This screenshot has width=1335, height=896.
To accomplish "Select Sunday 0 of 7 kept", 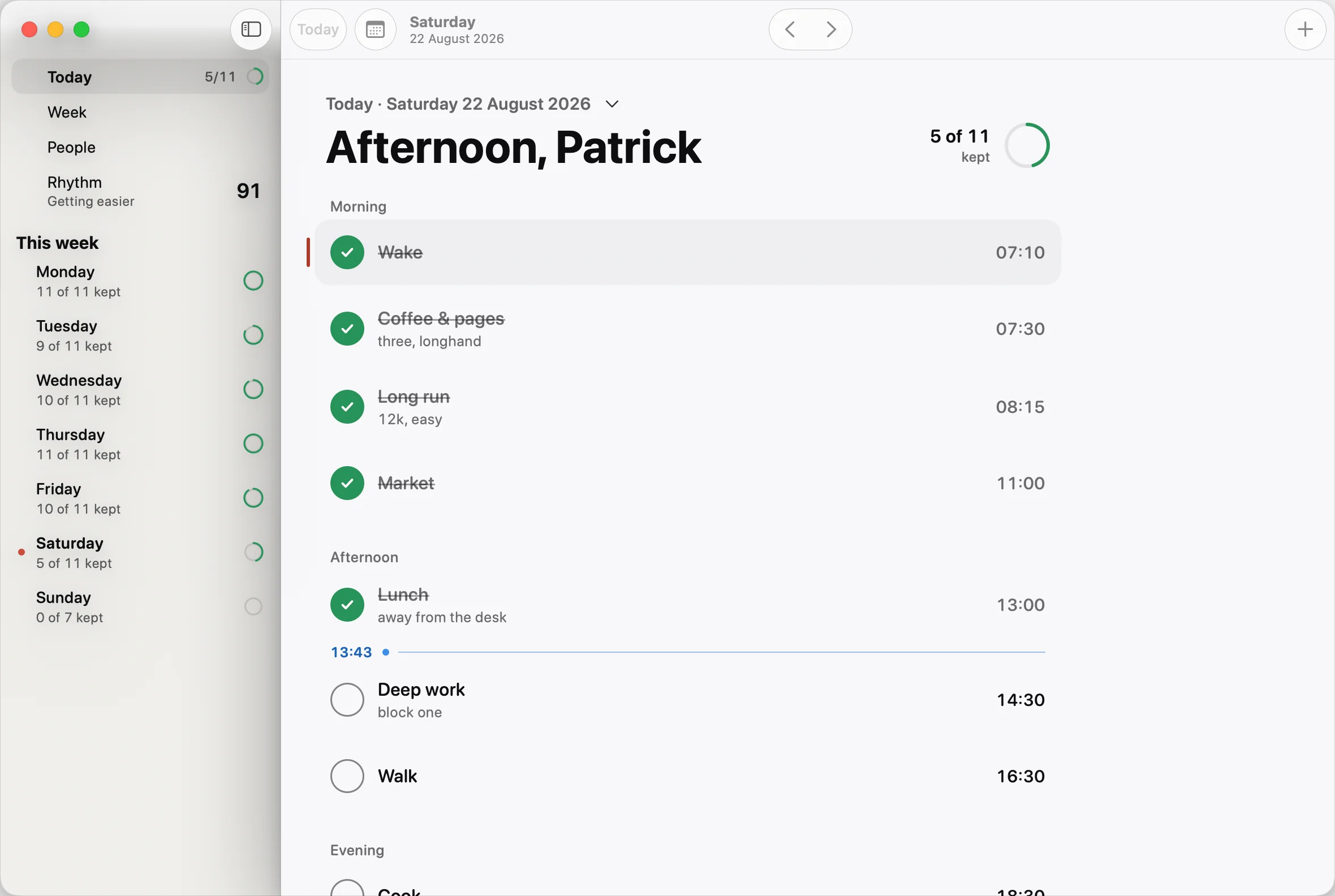I will coord(141,607).
